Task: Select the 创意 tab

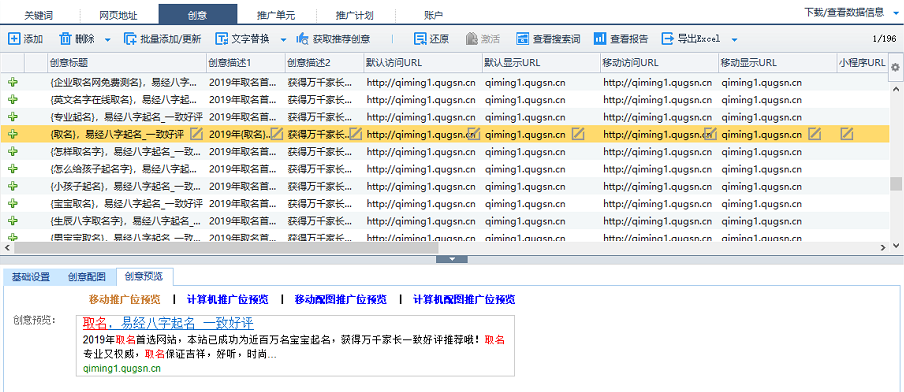Action: 197,14
